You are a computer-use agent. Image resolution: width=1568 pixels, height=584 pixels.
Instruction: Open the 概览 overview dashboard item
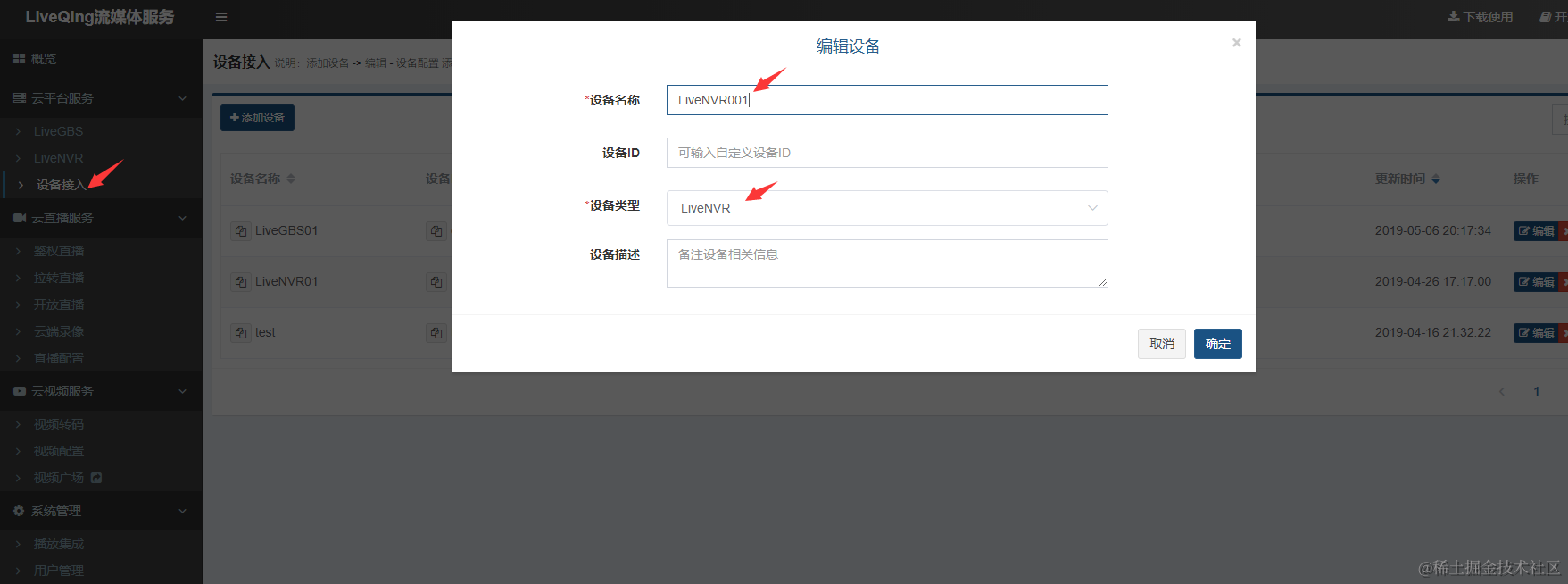(101, 59)
